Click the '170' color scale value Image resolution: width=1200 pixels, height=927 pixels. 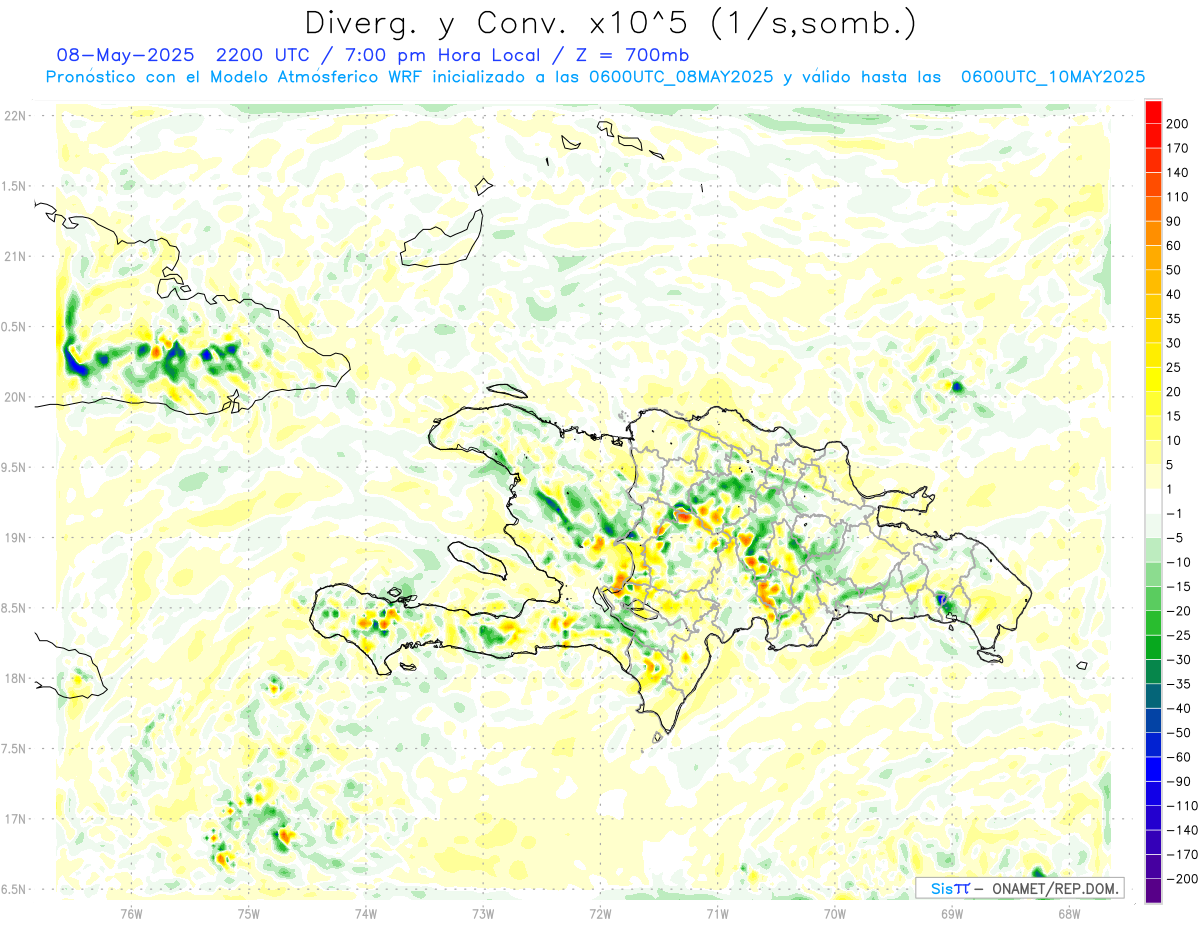click(x=1177, y=148)
